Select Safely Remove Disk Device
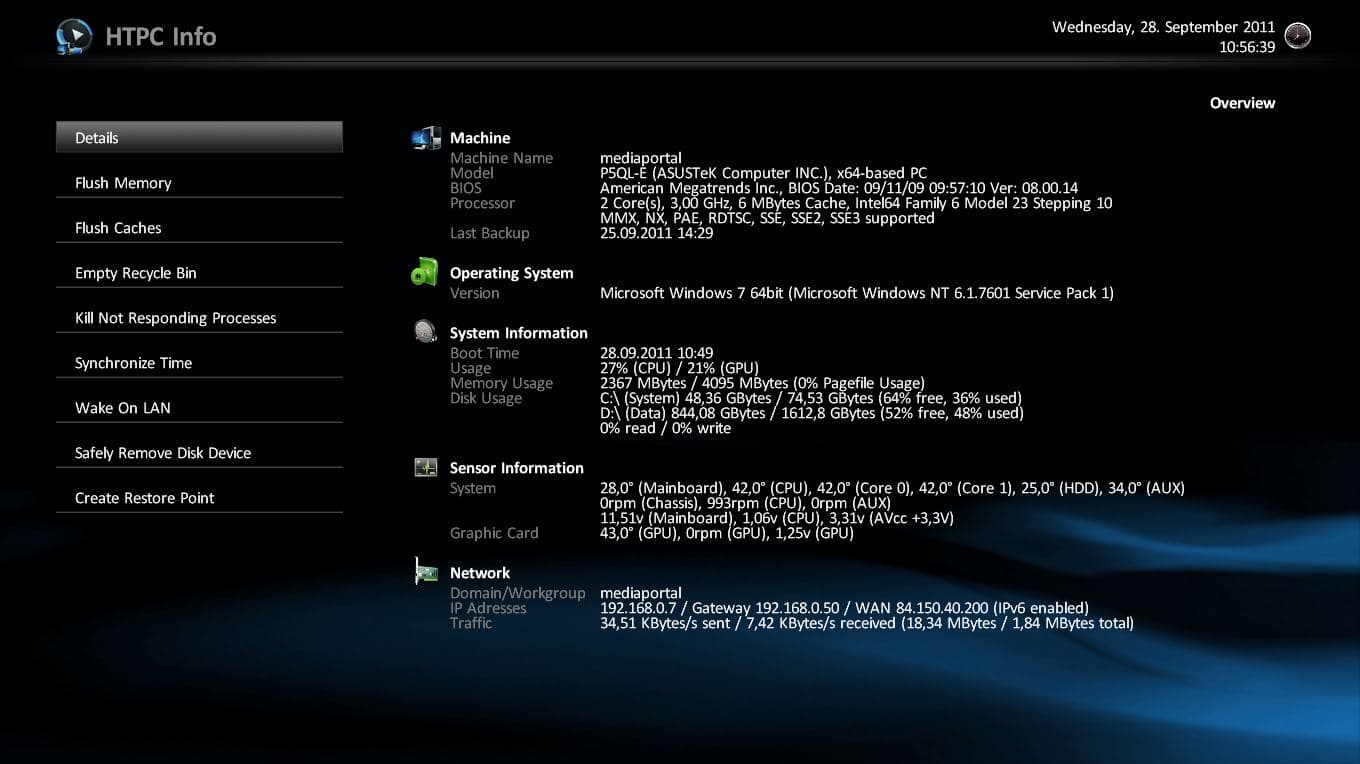Screen dimensions: 1360x764 199,453
